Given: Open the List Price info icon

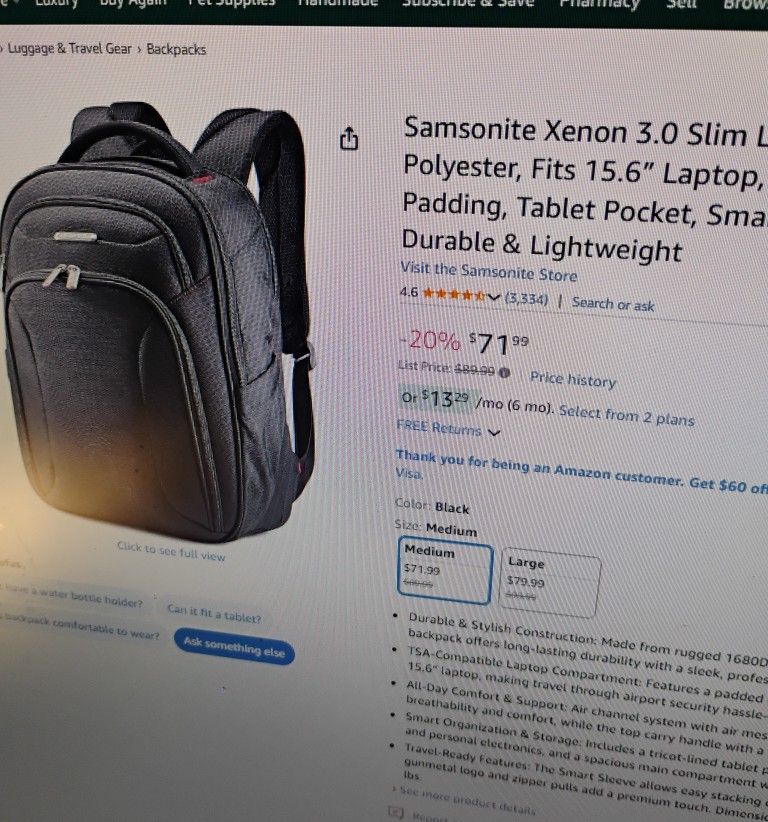Looking at the screenshot, I should click(504, 373).
